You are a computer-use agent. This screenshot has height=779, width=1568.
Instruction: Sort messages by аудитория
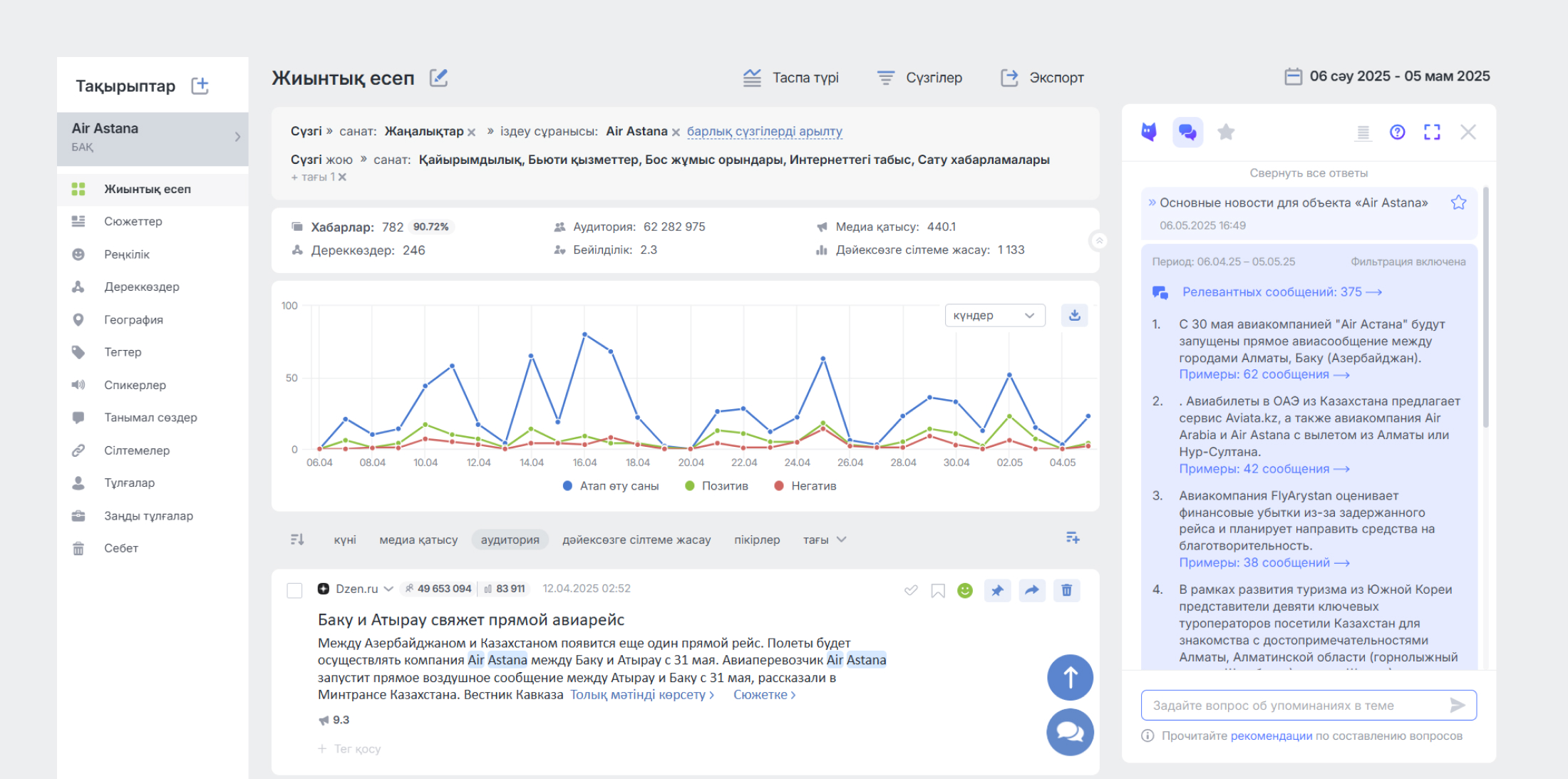tap(510, 540)
